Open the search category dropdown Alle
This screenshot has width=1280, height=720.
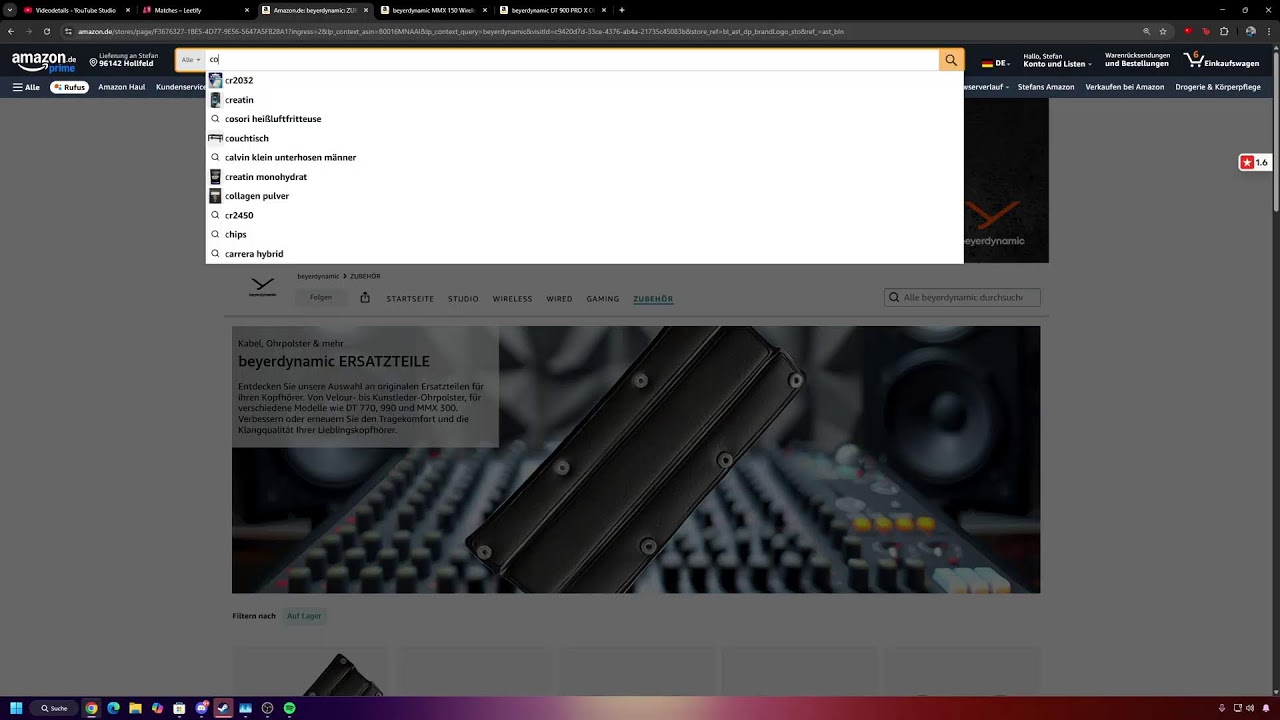coord(191,60)
